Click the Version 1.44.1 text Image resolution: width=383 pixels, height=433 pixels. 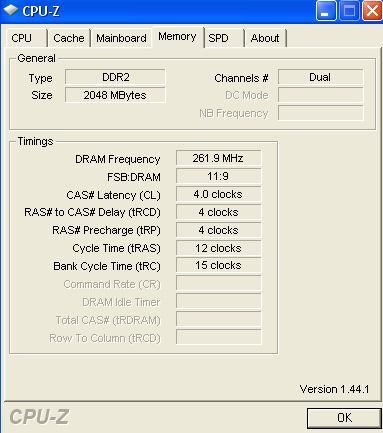point(334,389)
